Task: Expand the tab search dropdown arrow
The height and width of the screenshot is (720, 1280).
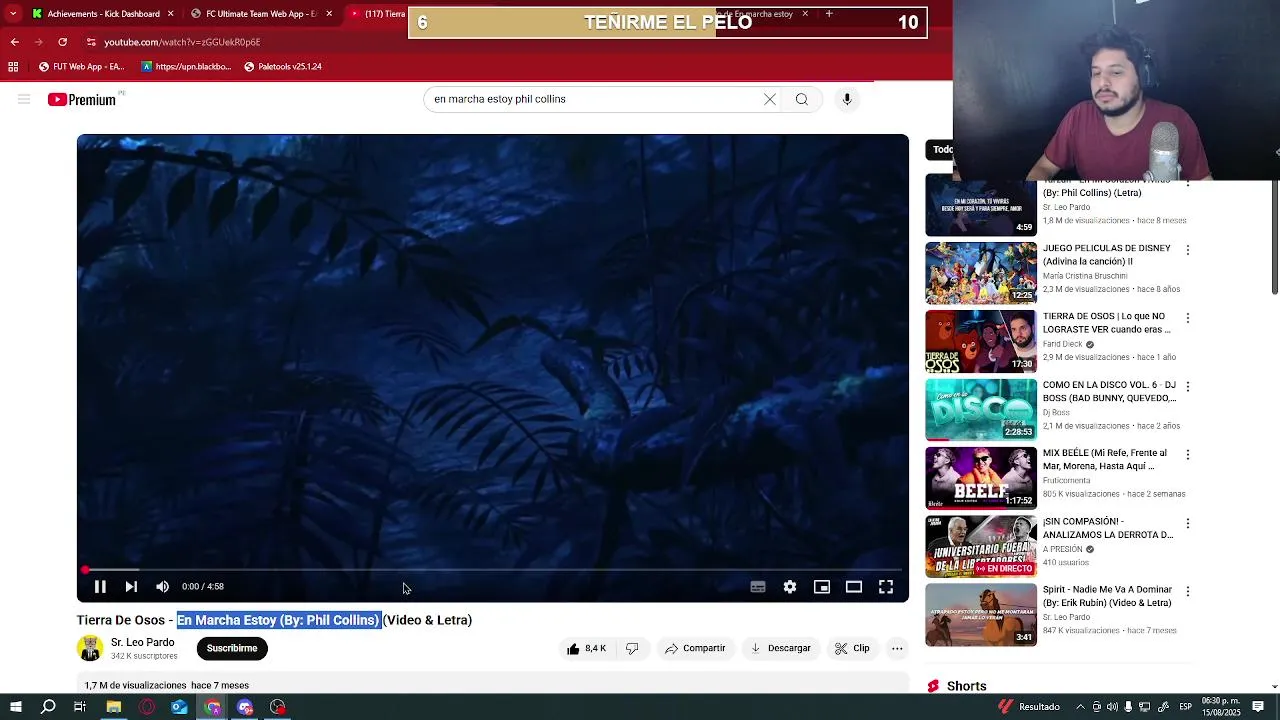Action: (x=13, y=14)
